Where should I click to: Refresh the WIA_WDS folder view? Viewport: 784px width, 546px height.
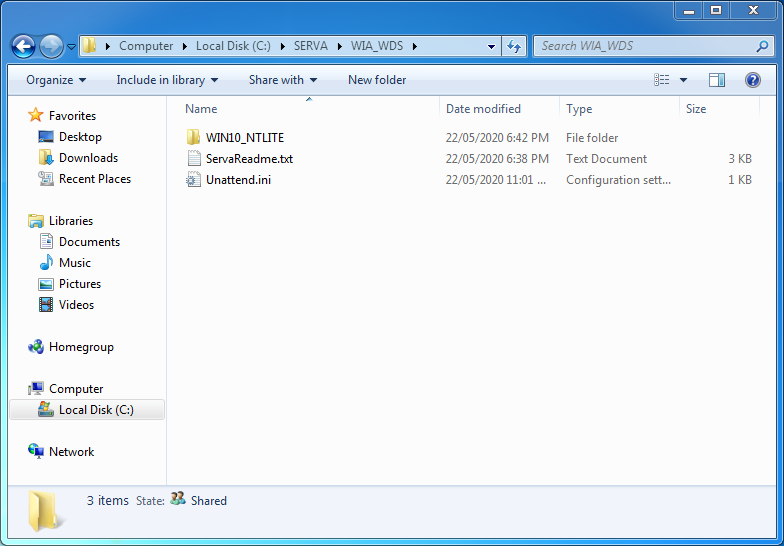point(514,46)
